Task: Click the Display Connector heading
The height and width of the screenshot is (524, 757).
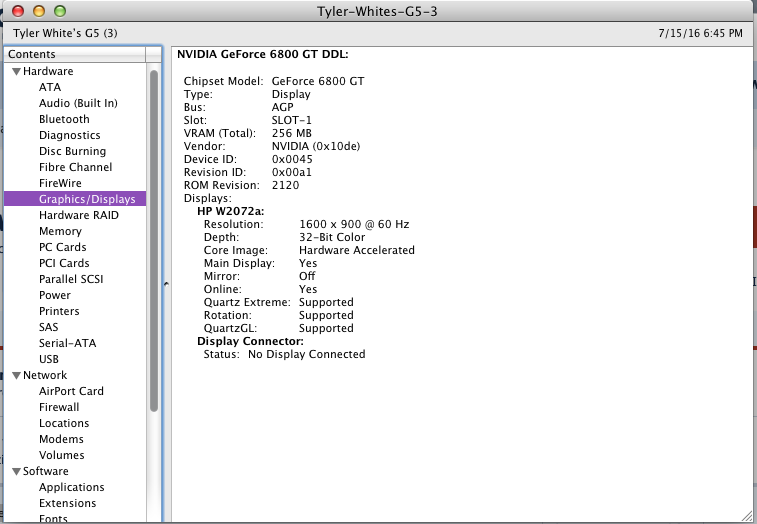Action: pyautogui.click(x=250, y=341)
